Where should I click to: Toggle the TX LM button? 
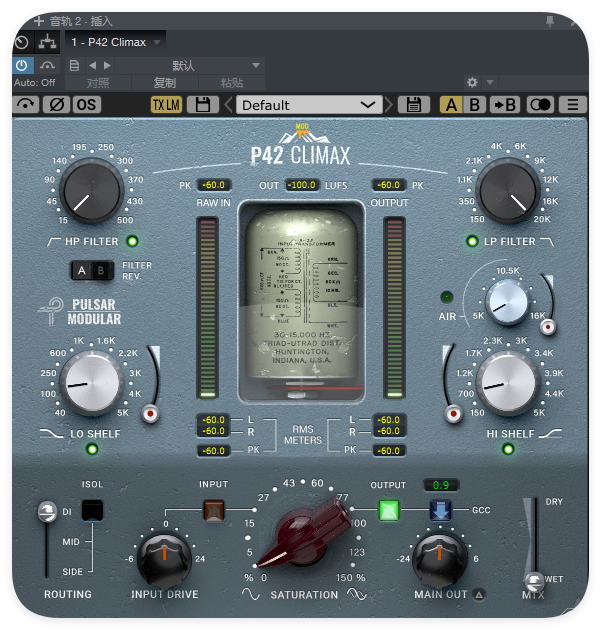point(166,105)
